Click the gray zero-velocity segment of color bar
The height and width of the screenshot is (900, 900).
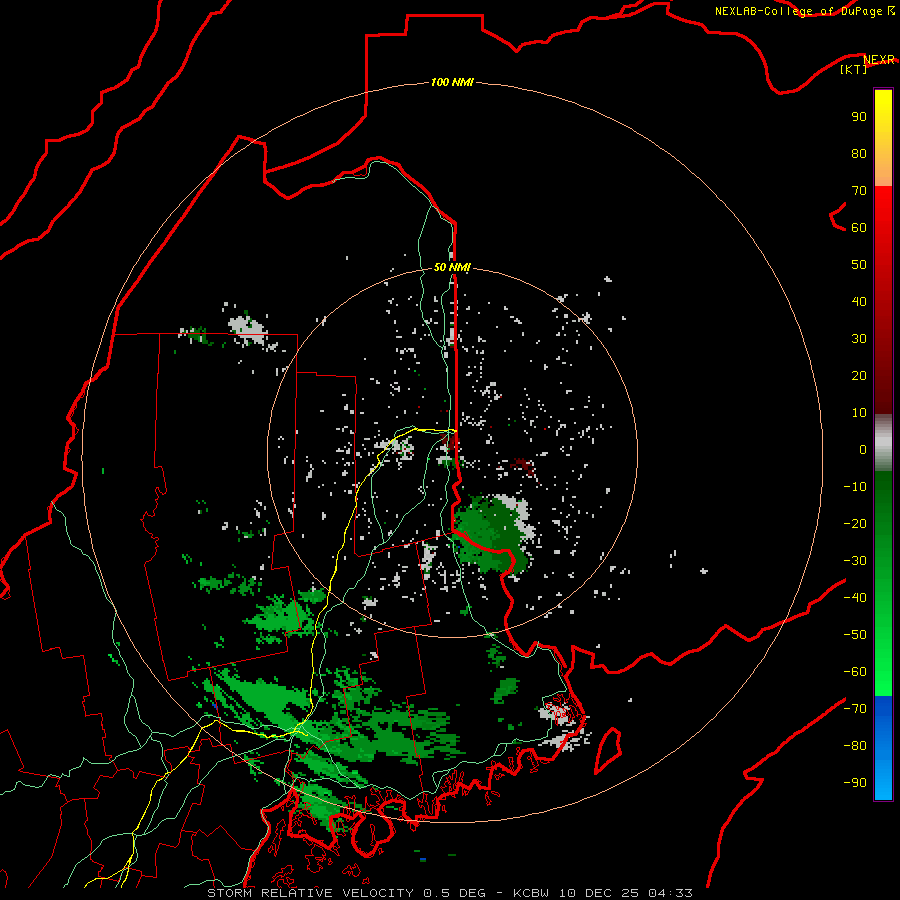tap(883, 442)
